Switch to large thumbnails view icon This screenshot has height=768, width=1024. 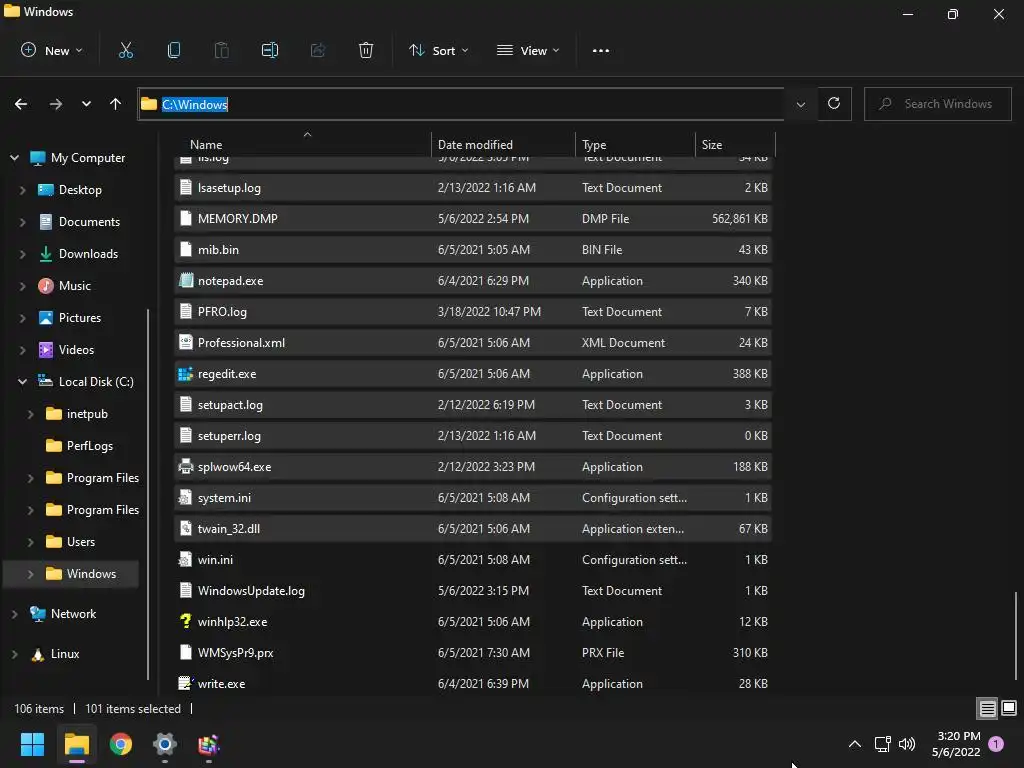tap(1009, 708)
